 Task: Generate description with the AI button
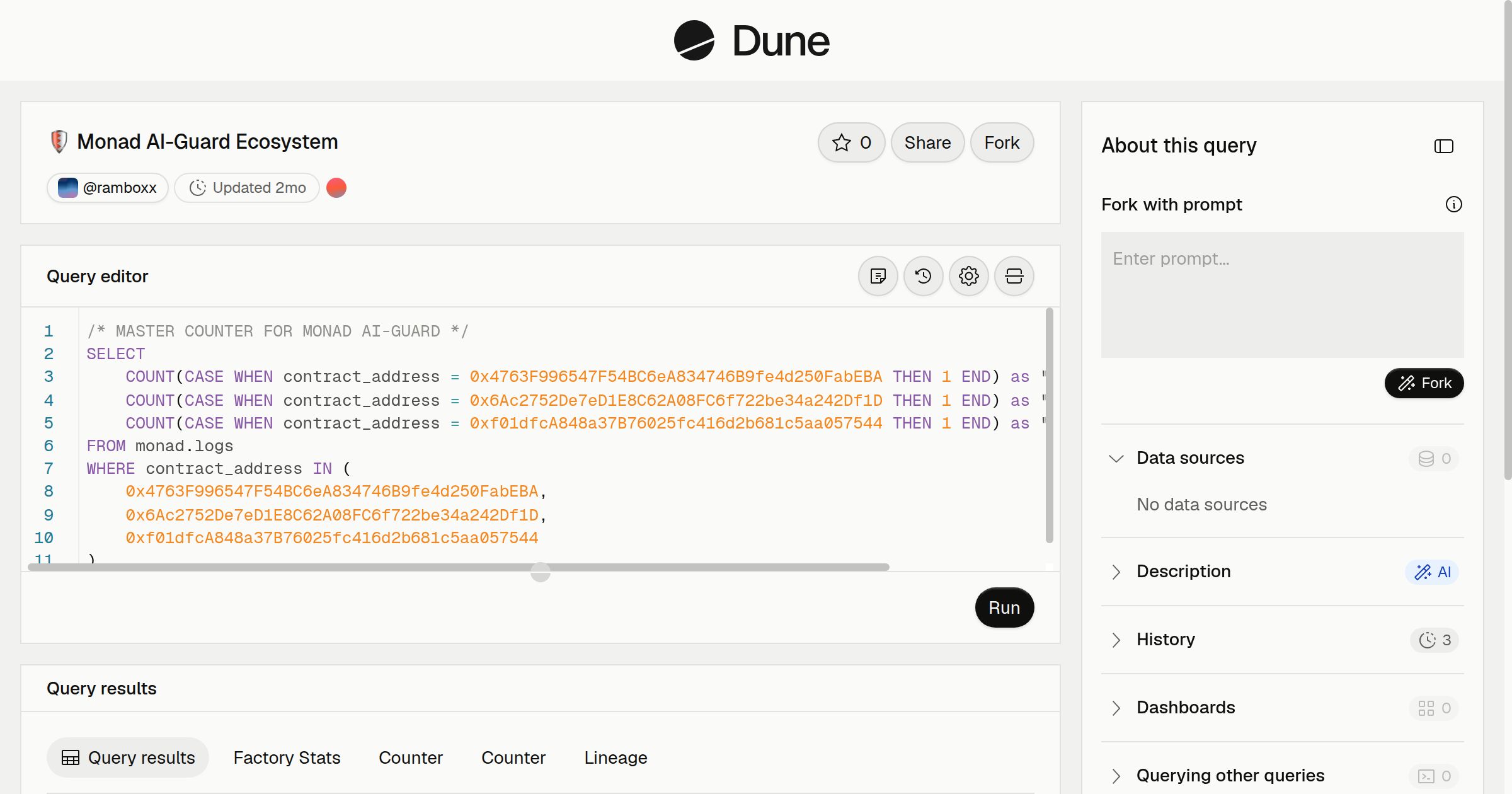(1432, 572)
